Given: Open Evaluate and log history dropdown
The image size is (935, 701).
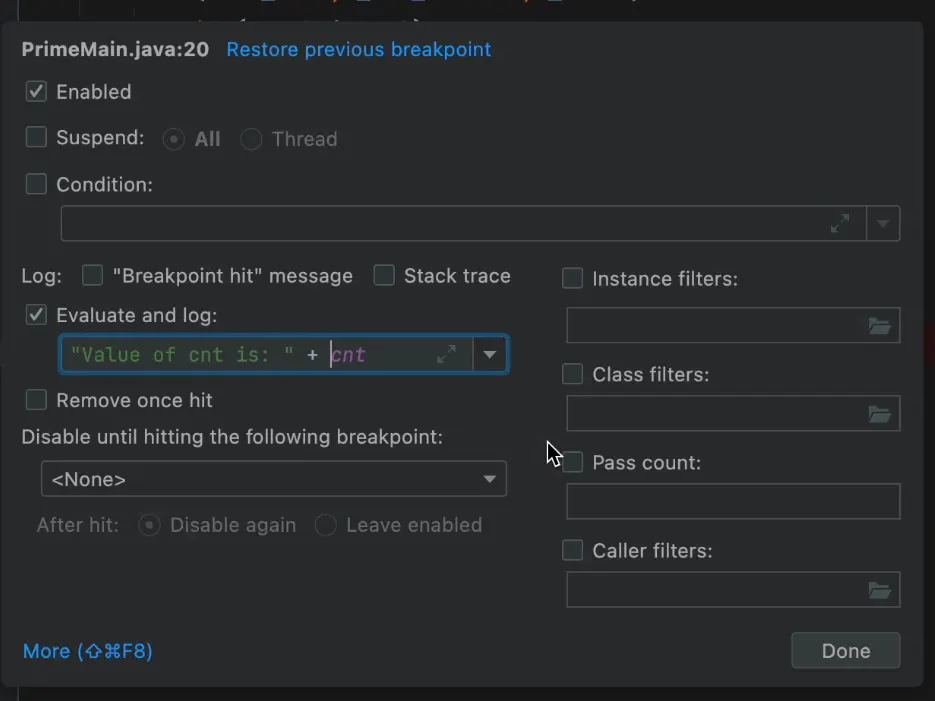Looking at the screenshot, I should click(x=490, y=354).
